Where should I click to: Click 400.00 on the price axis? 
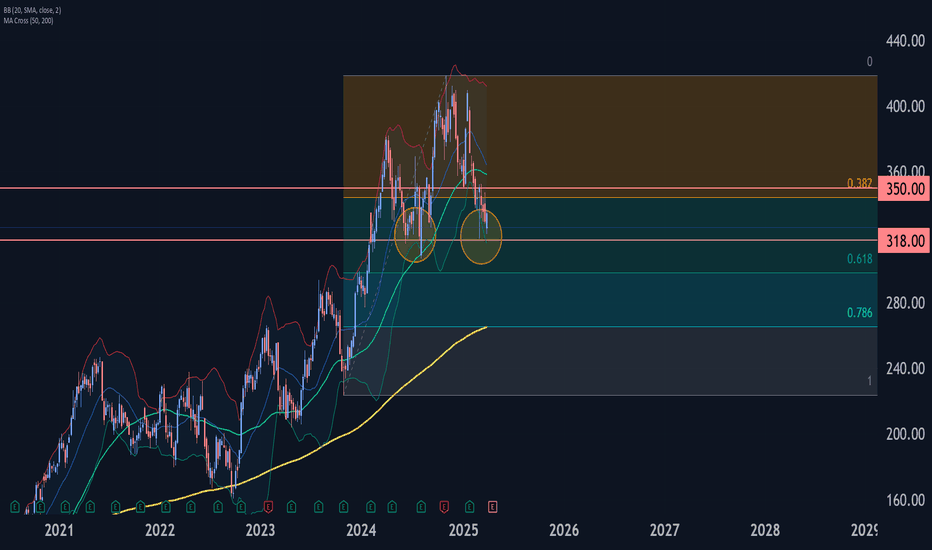[x=905, y=106]
